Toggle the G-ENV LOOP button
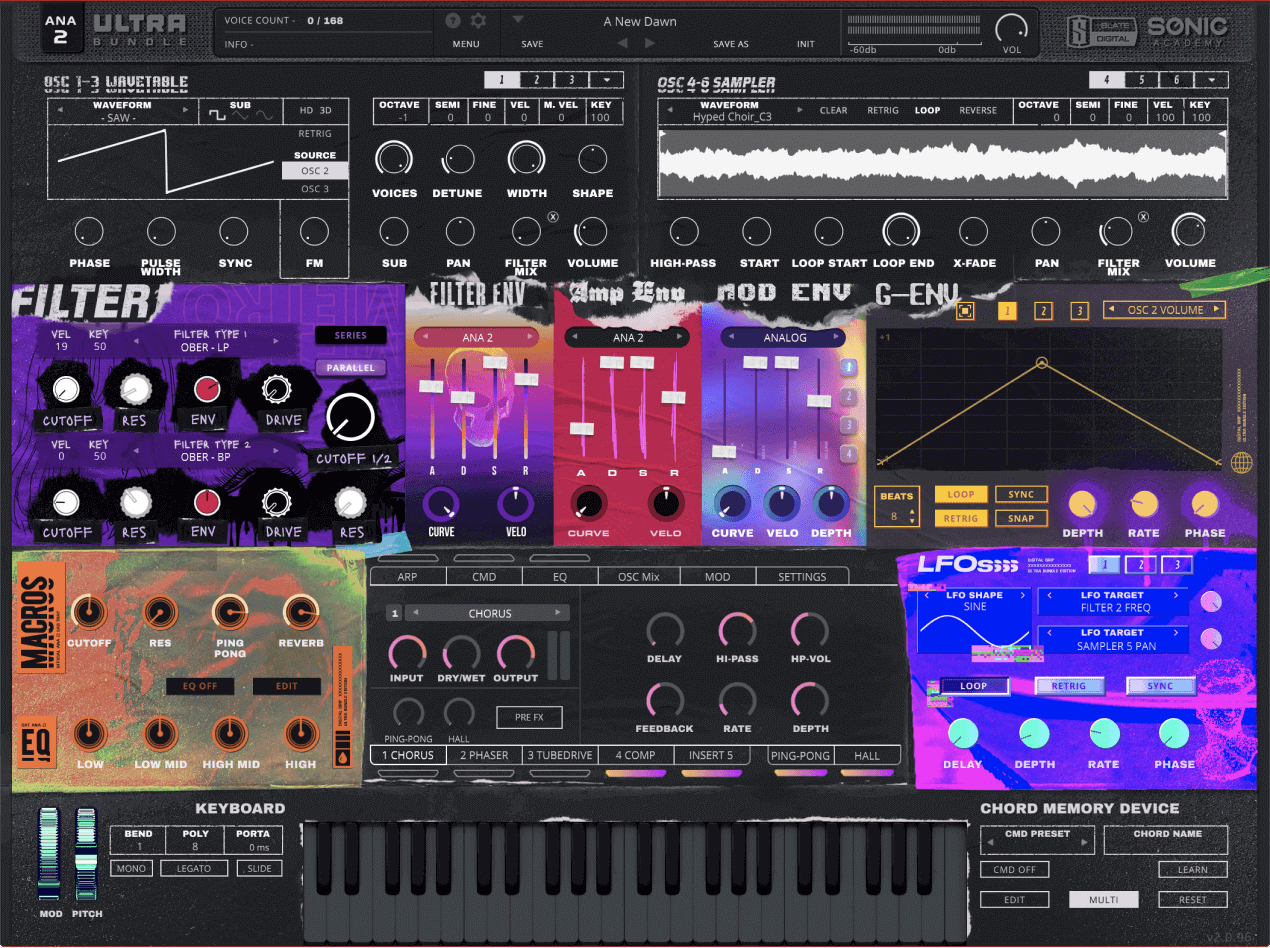The width and height of the screenshot is (1270, 948). click(961, 494)
